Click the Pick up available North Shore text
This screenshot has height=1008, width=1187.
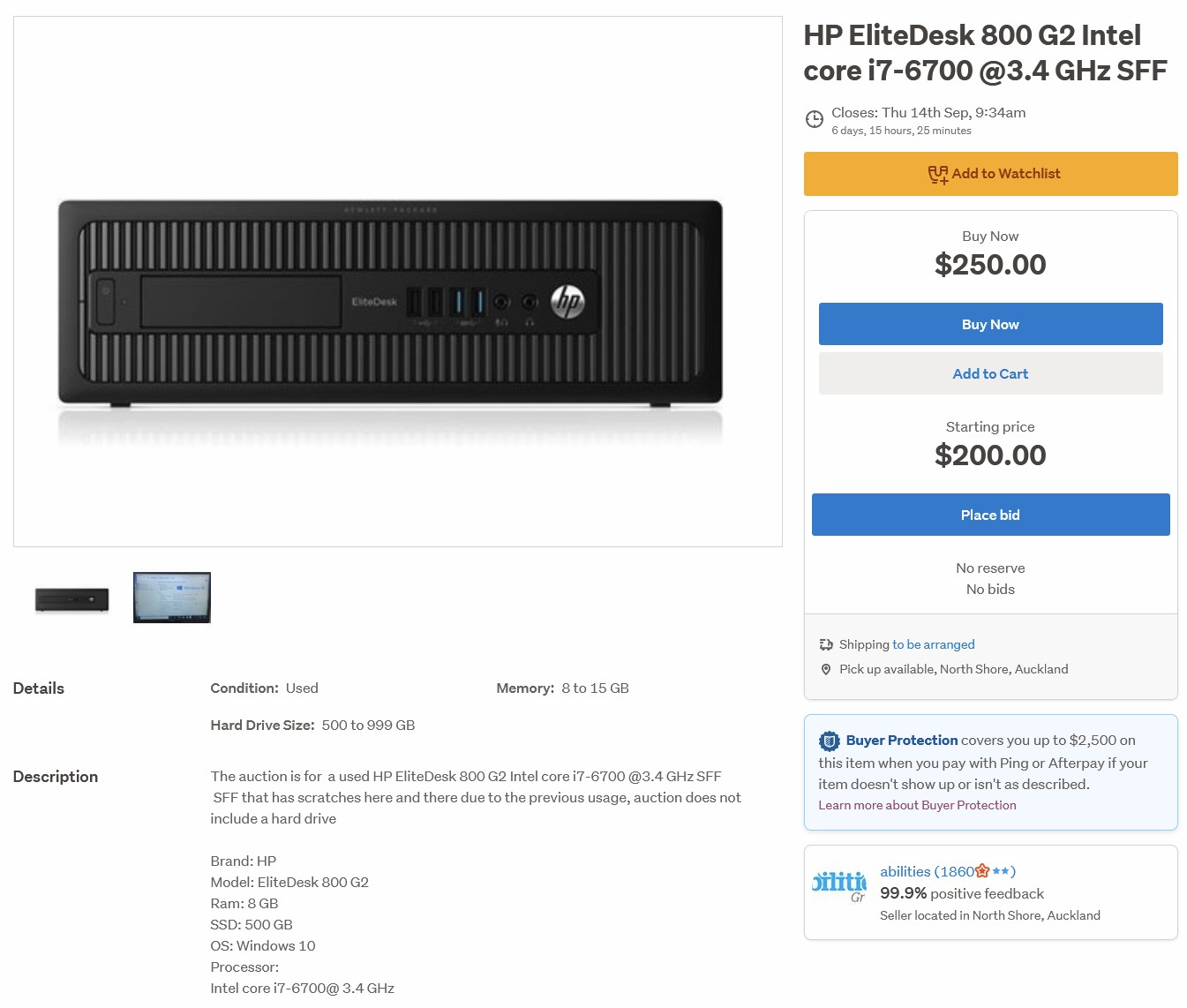click(953, 669)
